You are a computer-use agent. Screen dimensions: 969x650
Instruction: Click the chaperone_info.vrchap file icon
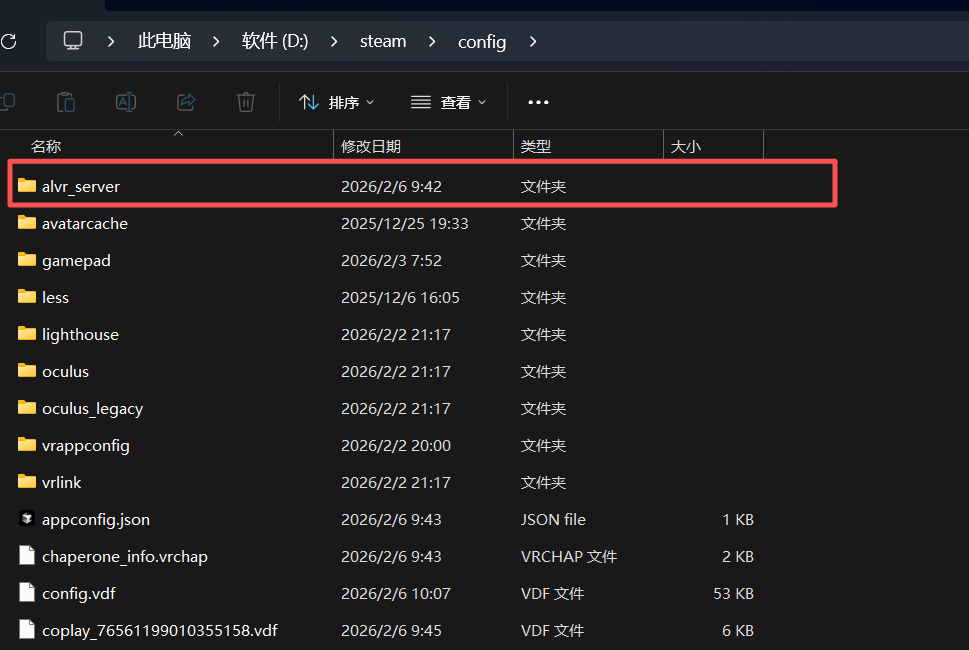point(27,555)
